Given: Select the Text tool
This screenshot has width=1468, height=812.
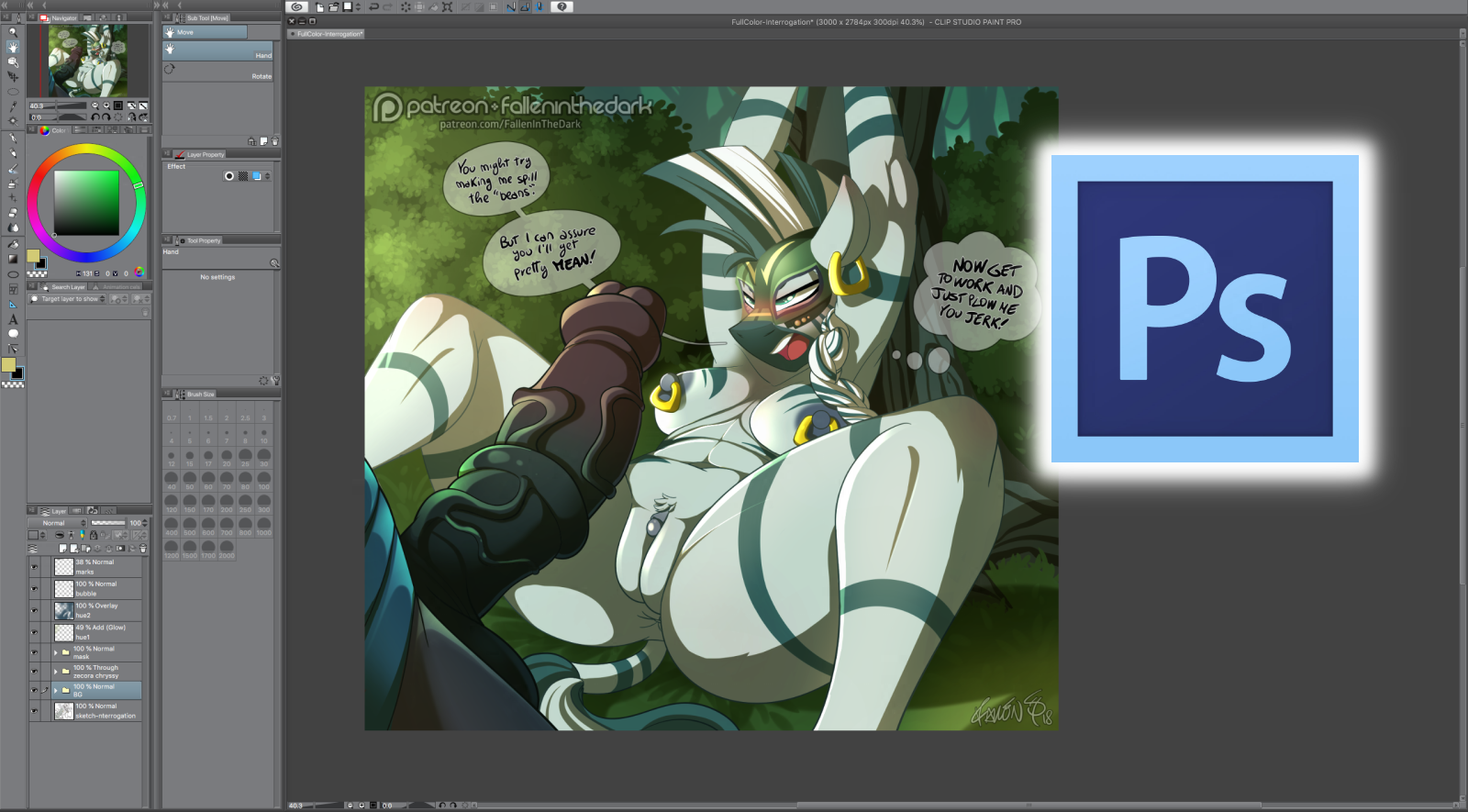Looking at the screenshot, I should coord(13,319).
